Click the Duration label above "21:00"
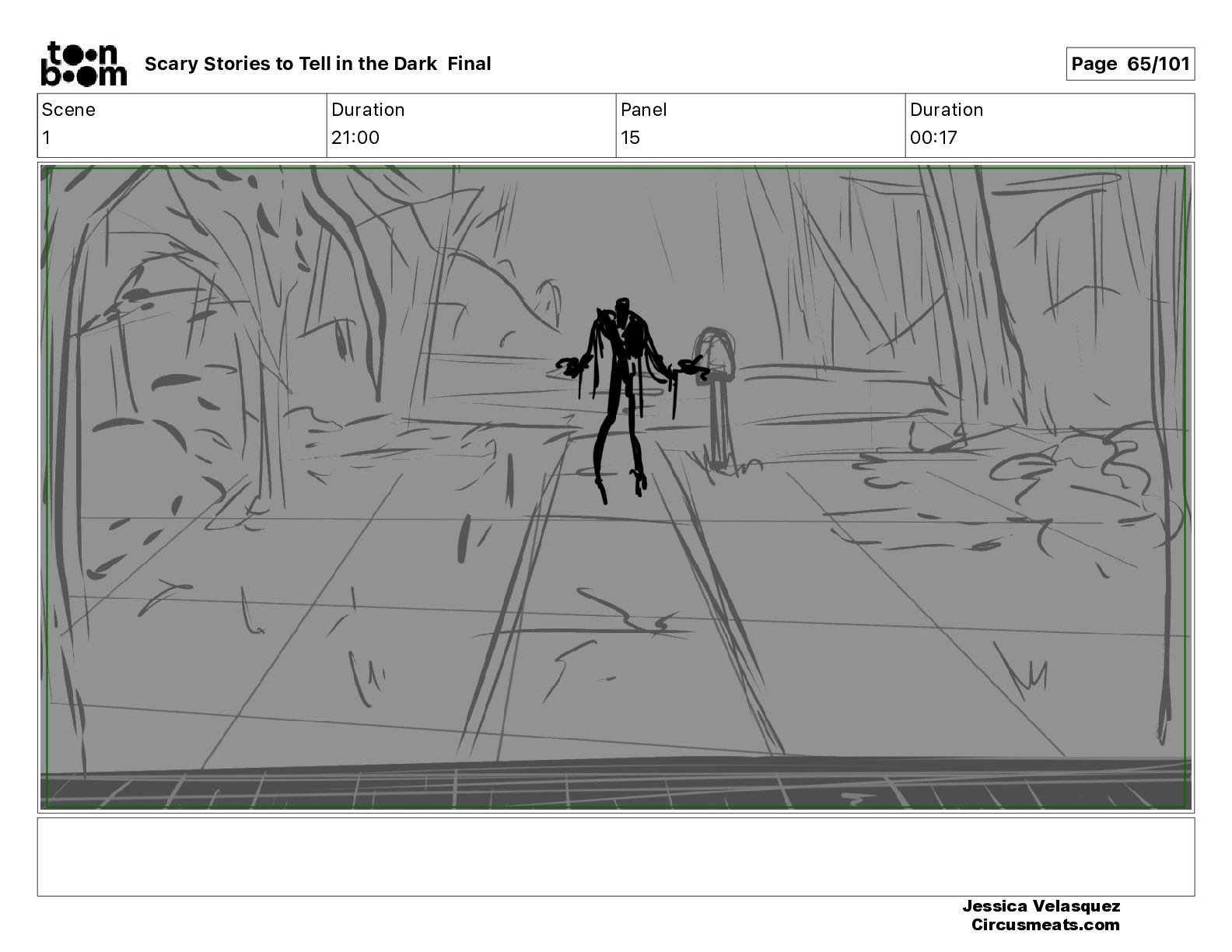Viewport: 1232px width, 952px height. tap(368, 110)
